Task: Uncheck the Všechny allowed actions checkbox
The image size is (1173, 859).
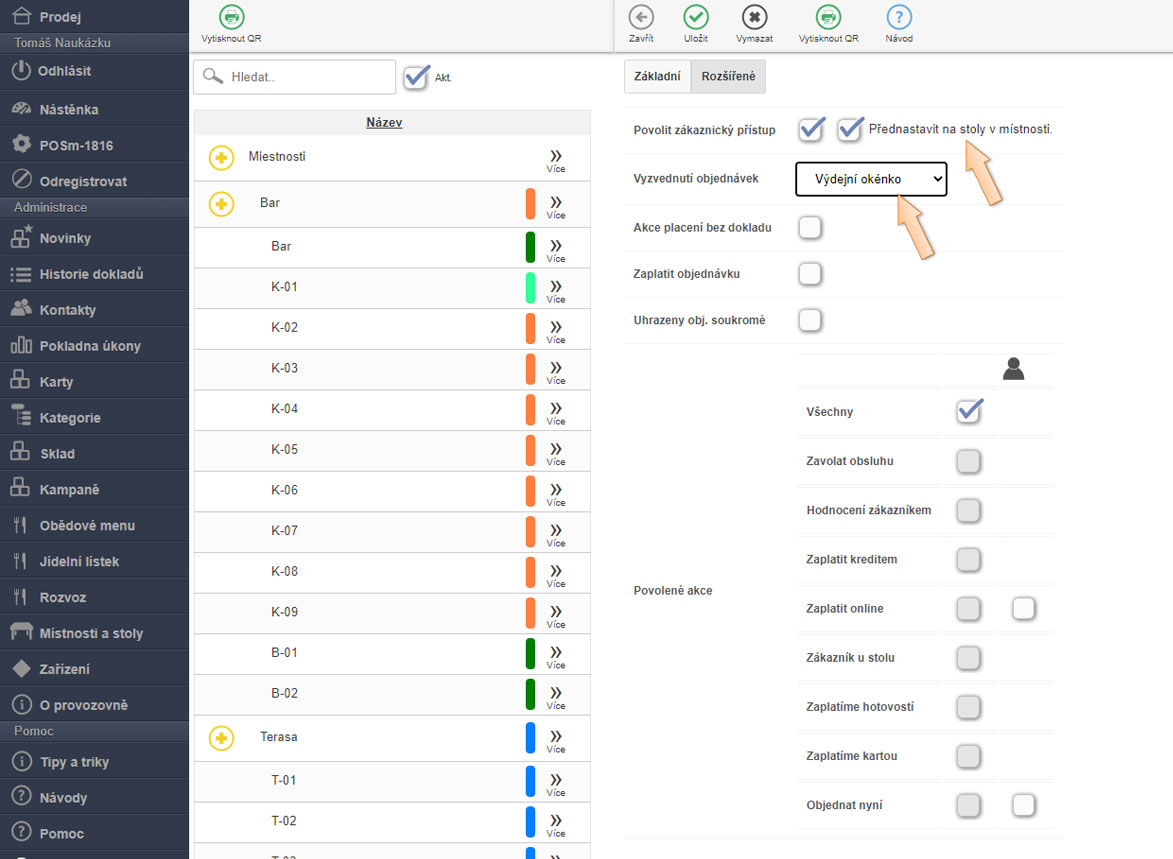Action: 968,411
